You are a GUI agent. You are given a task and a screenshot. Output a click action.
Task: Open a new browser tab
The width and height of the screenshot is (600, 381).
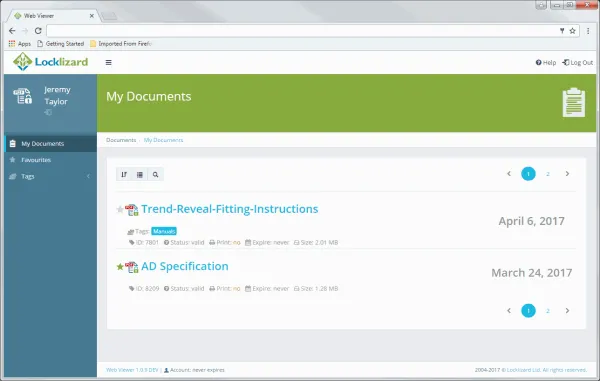tap(109, 16)
